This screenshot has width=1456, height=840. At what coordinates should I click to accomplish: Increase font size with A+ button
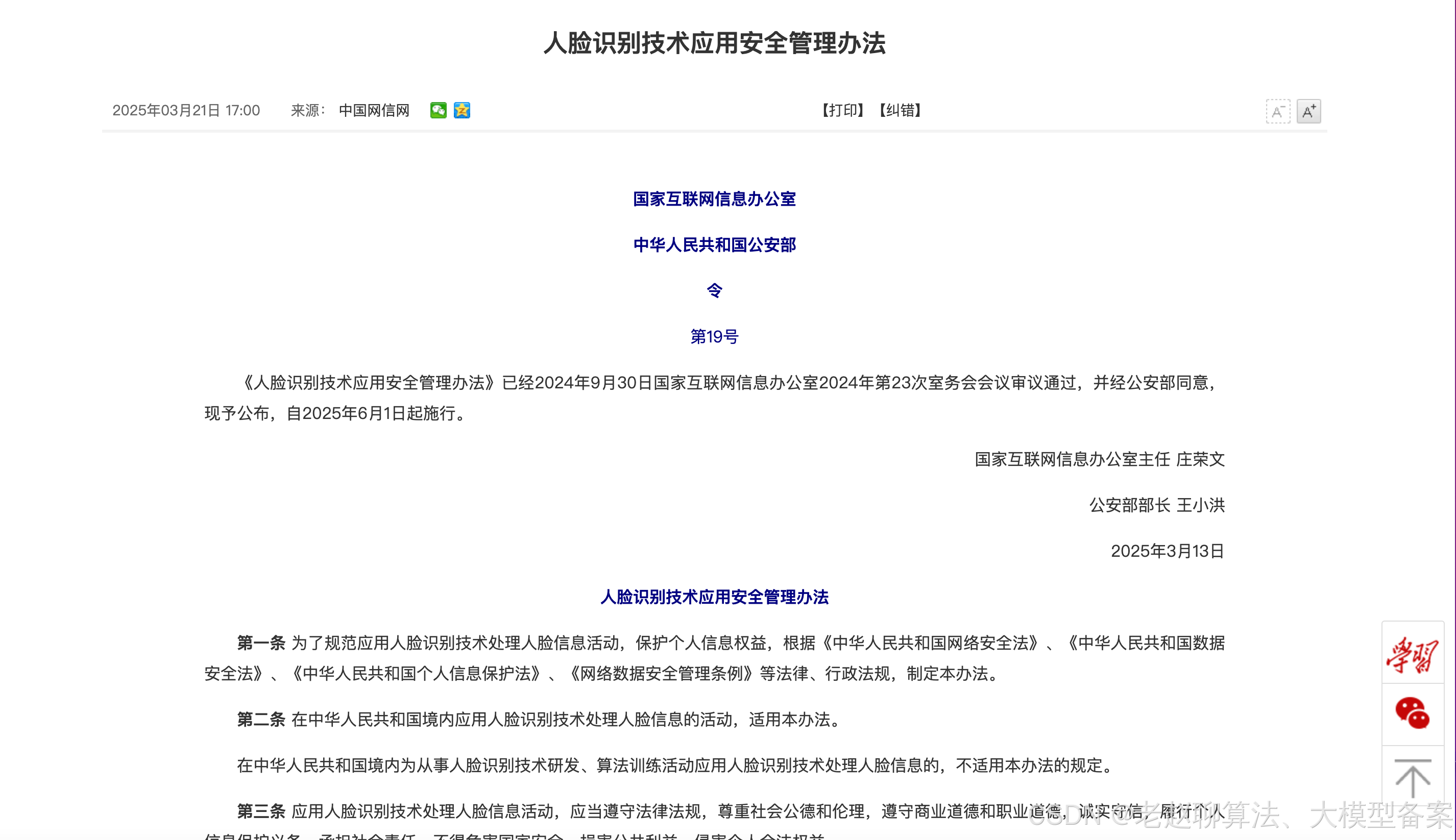[x=1308, y=111]
